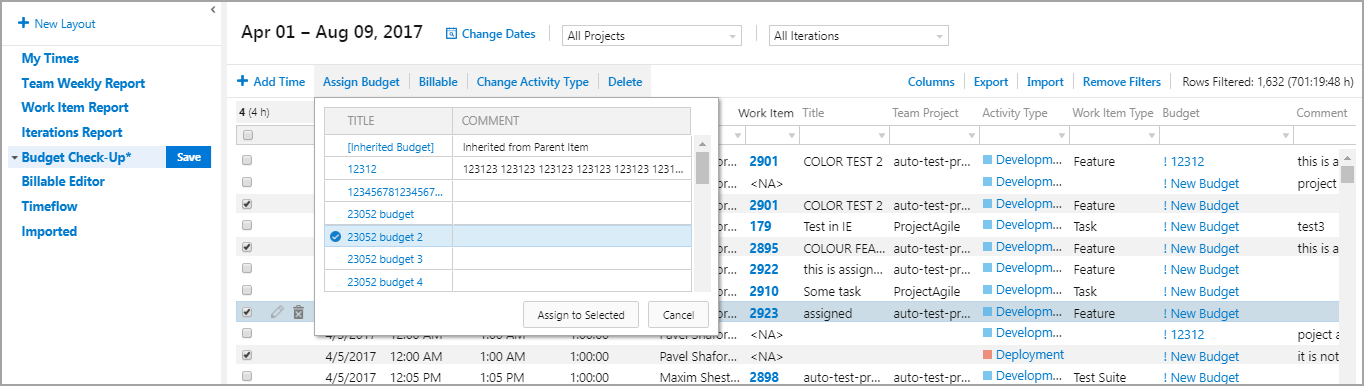The image size is (1364, 386).
Task: Click the orange Deployment color square
Action: 988,355
